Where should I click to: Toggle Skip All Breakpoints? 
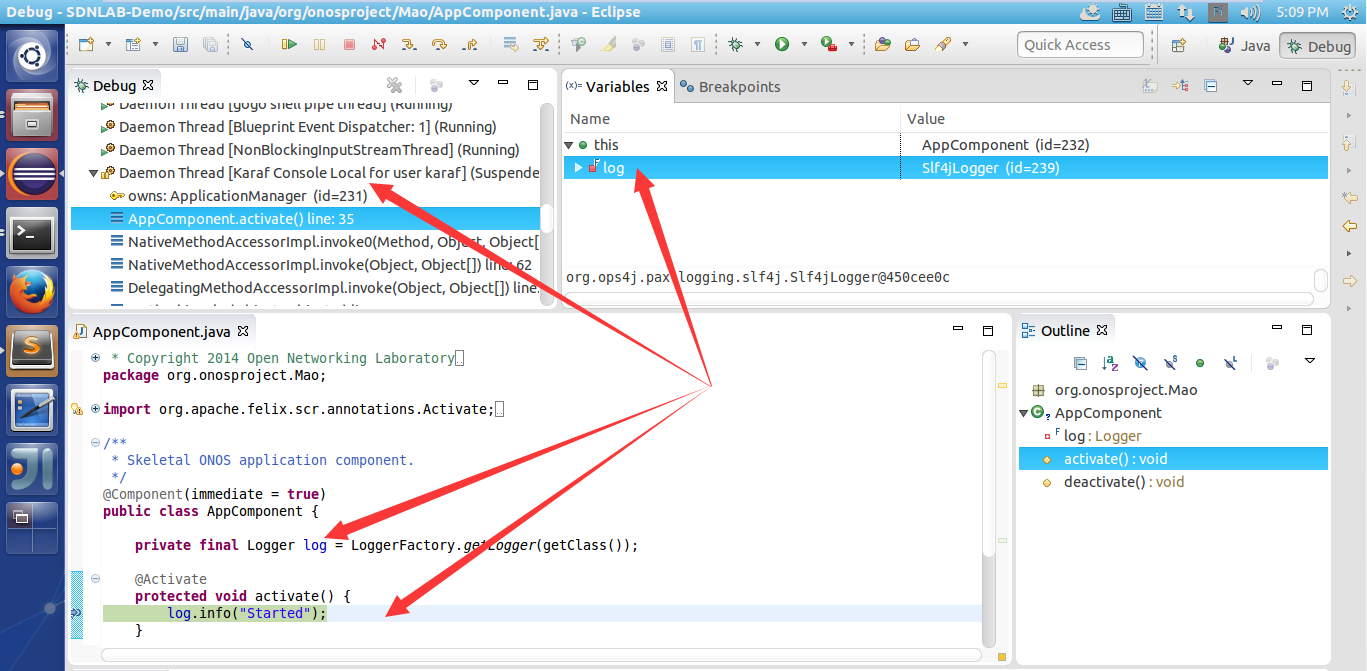(x=247, y=45)
